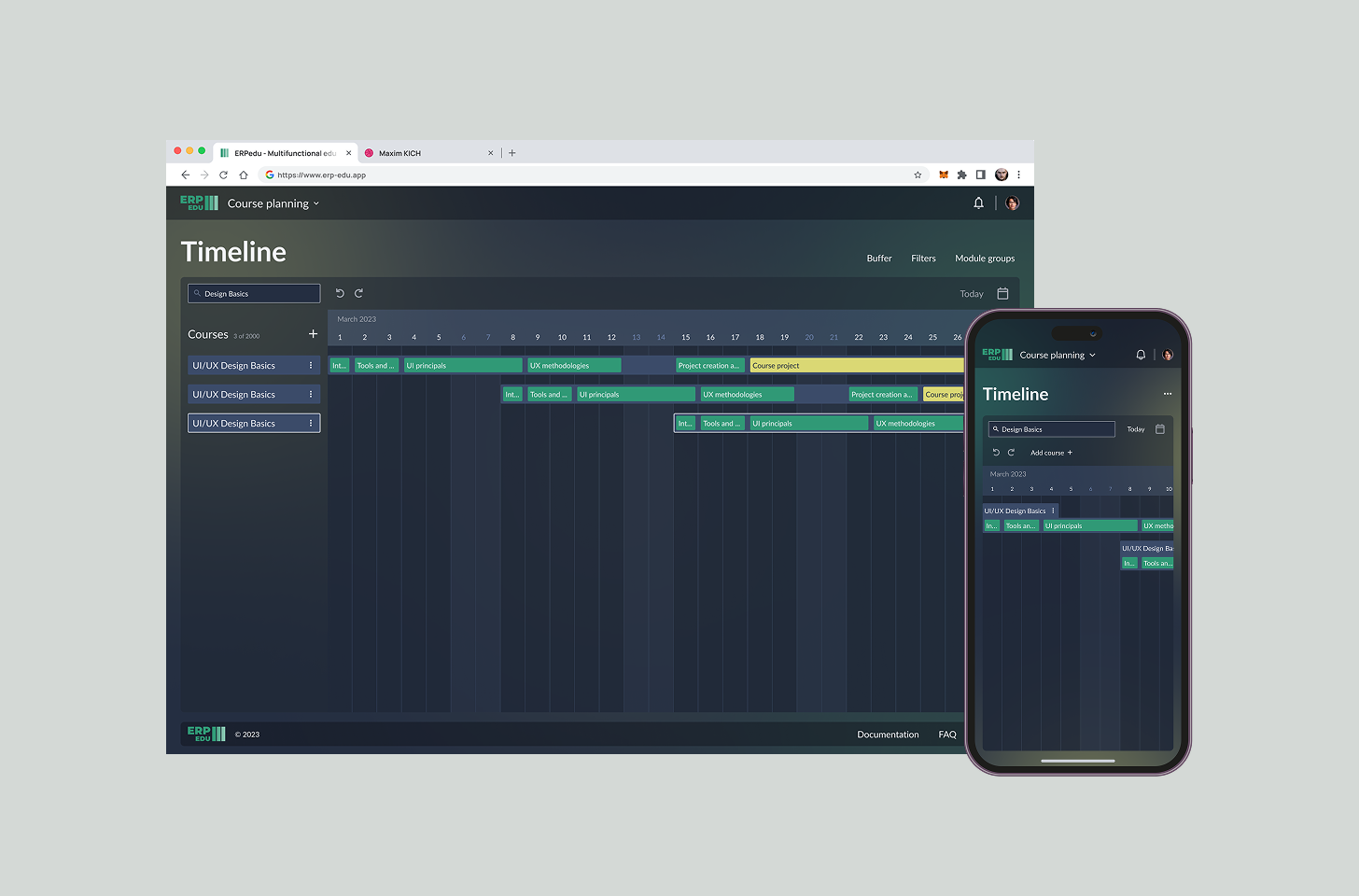Open the kebab menu on the first UI/UX Design Basics course
The height and width of the screenshot is (896, 1359).
(311, 365)
